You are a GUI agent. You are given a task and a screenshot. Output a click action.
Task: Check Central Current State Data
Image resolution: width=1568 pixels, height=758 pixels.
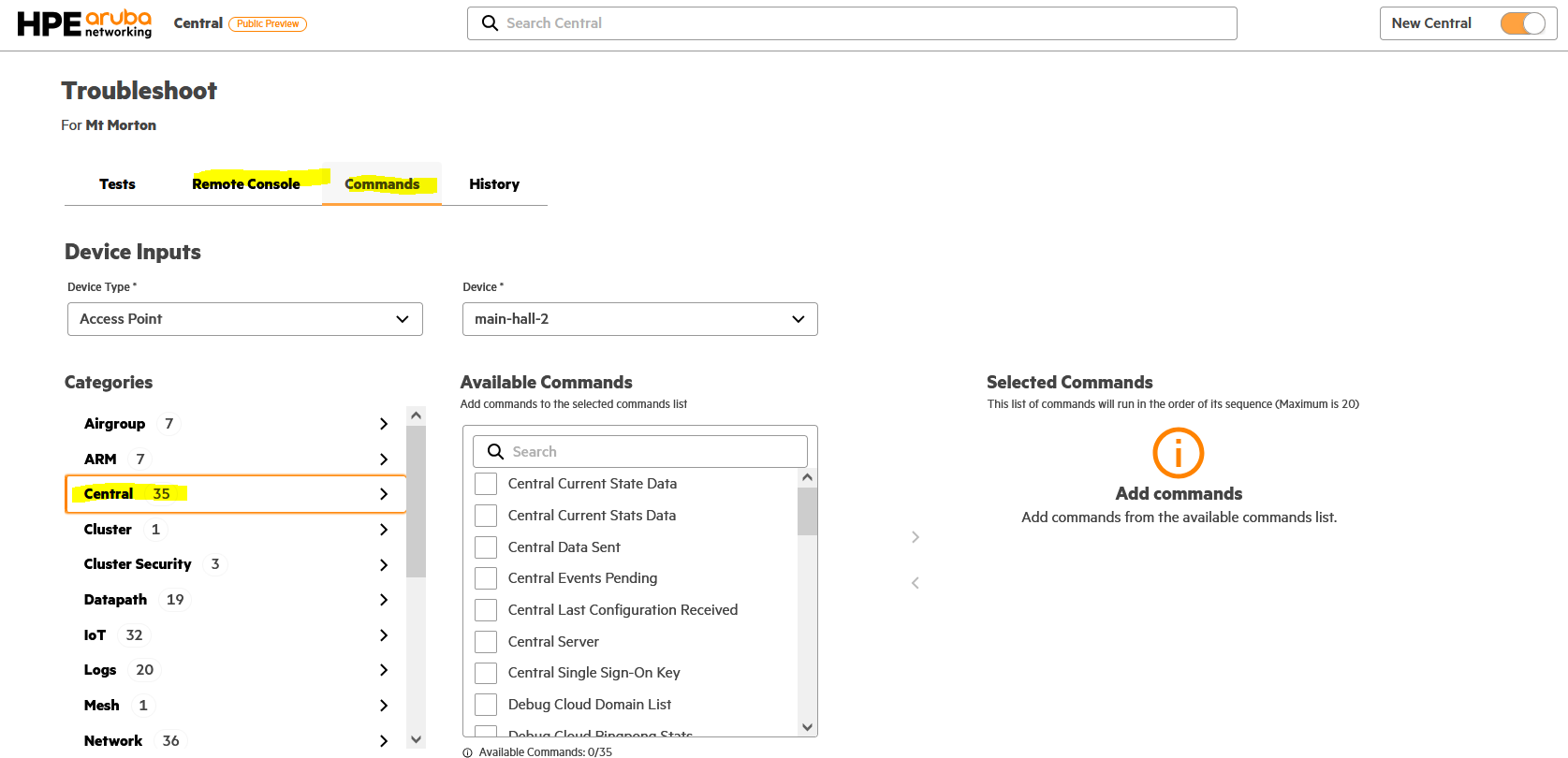486,484
